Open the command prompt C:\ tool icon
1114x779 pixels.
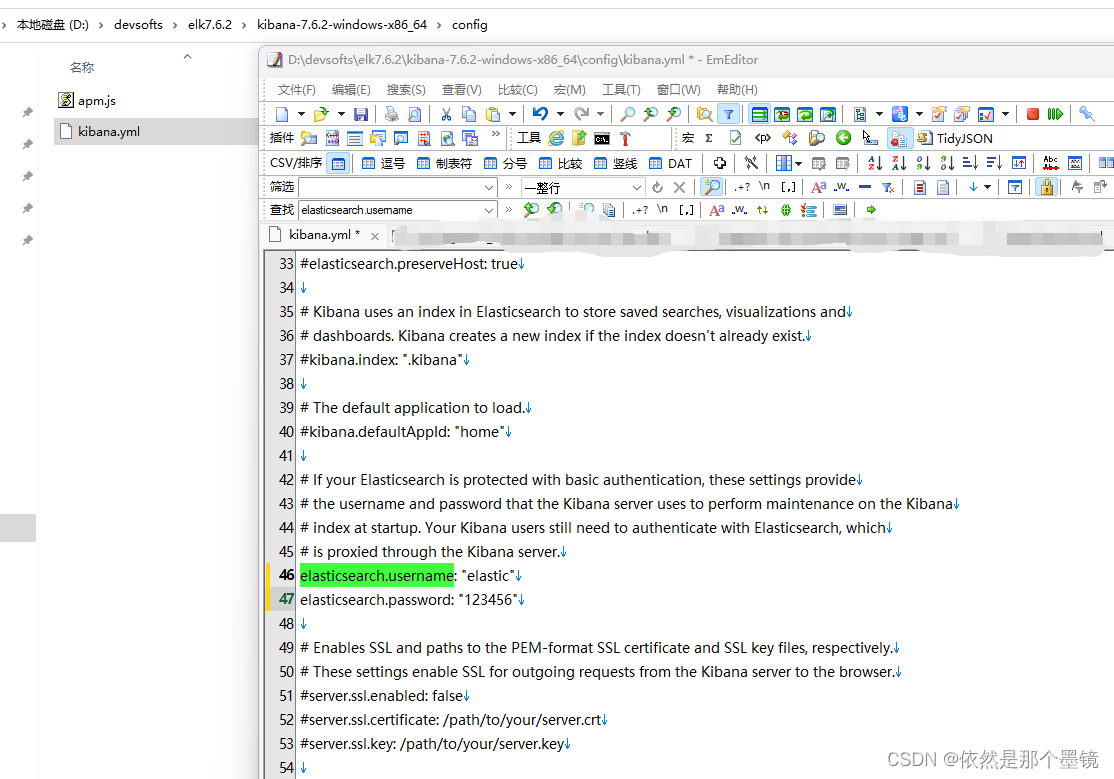602,139
